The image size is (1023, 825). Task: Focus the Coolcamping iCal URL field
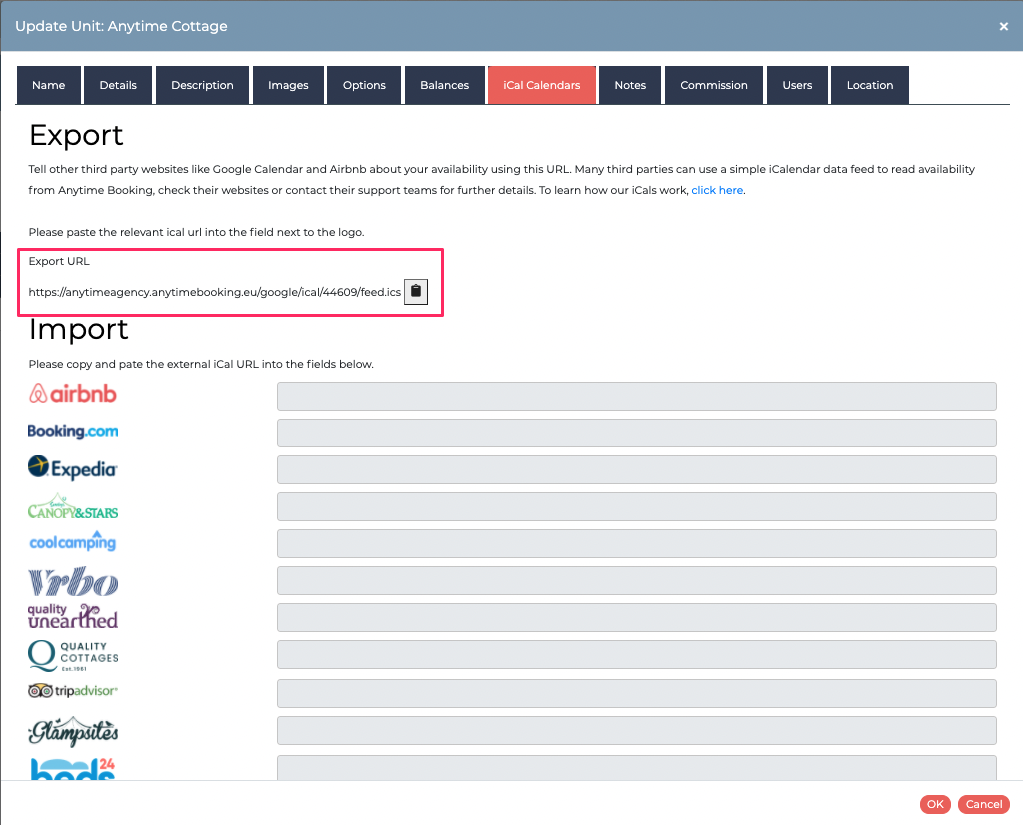pyautogui.click(x=637, y=543)
